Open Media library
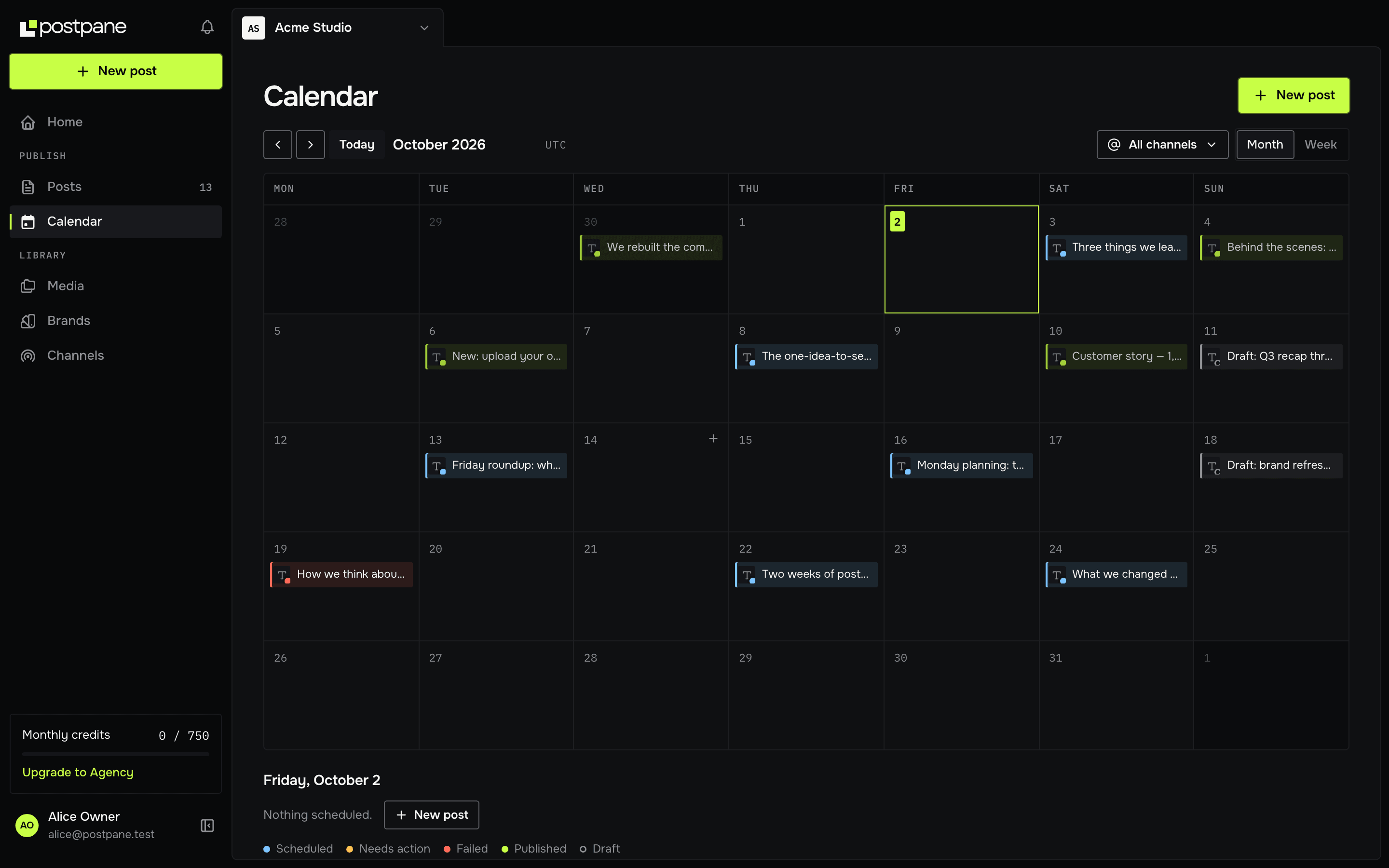This screenshot has width=1389, height=868. pyautogui.click(x=116, y=286)
